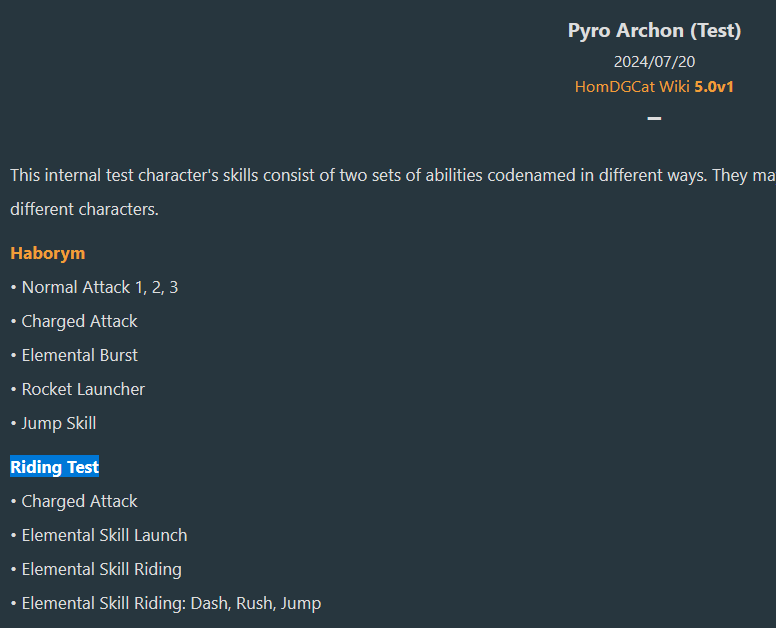Screen dimensions: 776x628
Task: Select the Rocket Launcher entry
Action: (x=83, y=389)
